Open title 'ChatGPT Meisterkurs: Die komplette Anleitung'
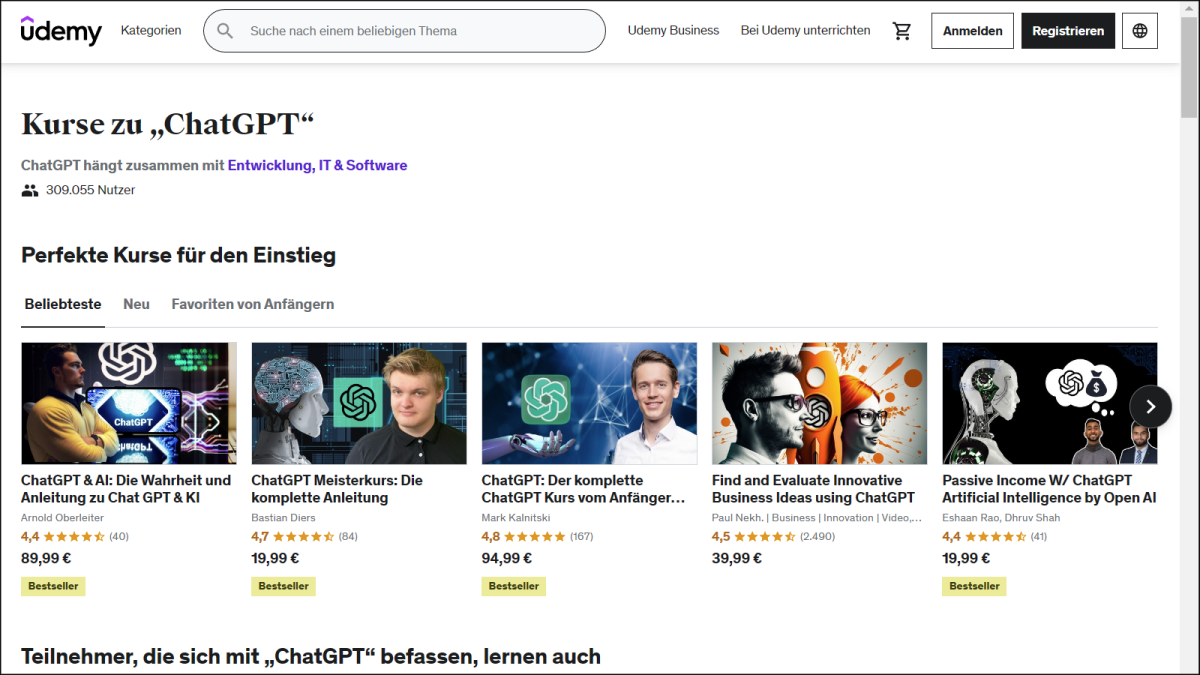This screenshot has width=1200, height=675. click(337, 489)
